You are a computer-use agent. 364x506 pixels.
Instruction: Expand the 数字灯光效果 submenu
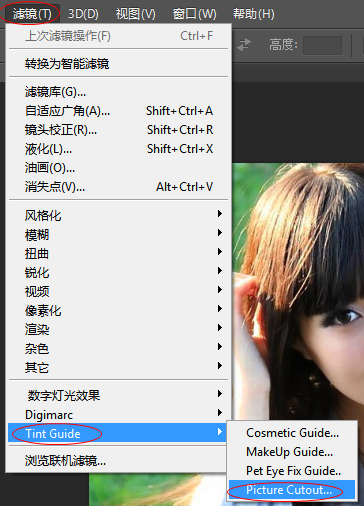point(118,395)
